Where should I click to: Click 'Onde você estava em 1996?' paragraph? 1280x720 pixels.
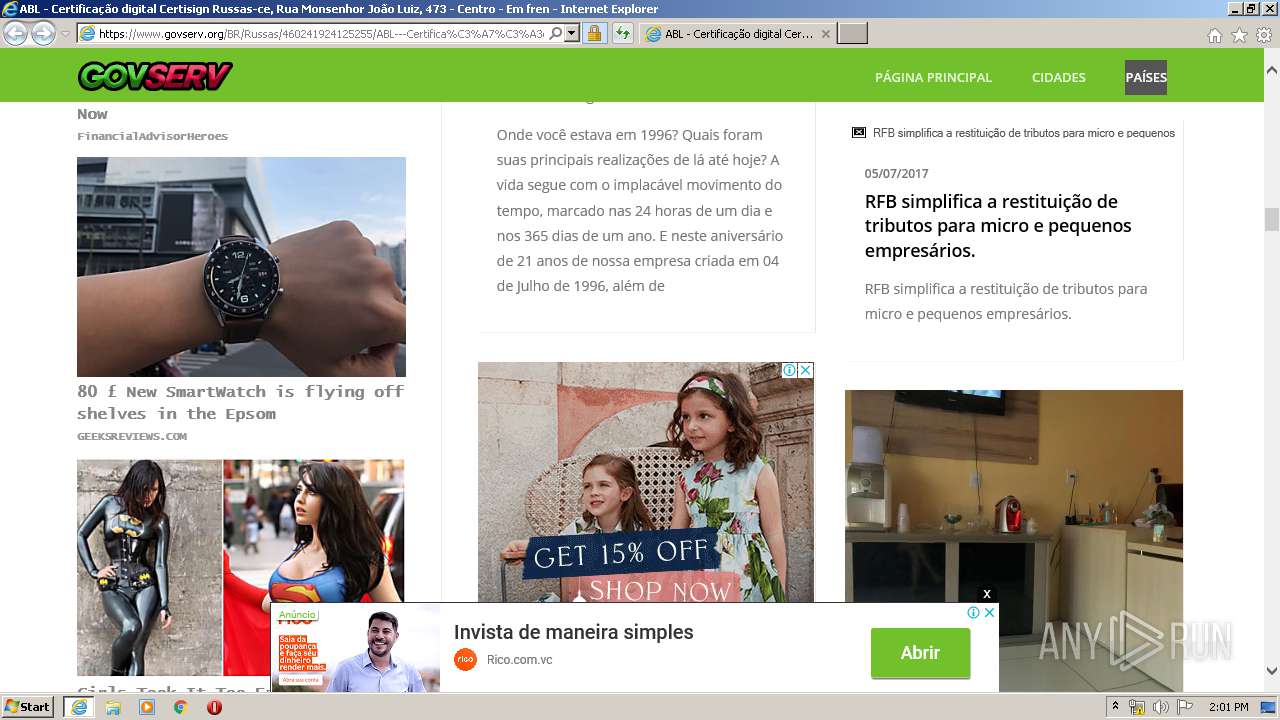point(640,210)
